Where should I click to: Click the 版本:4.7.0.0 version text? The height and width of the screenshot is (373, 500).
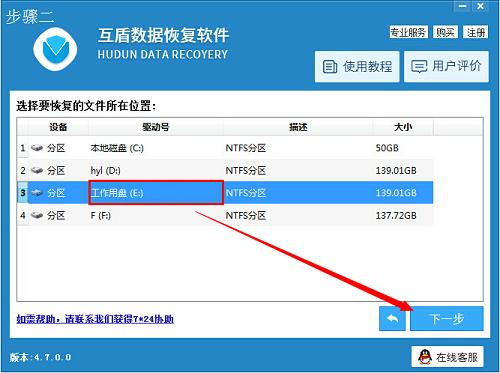coord(40,357)
